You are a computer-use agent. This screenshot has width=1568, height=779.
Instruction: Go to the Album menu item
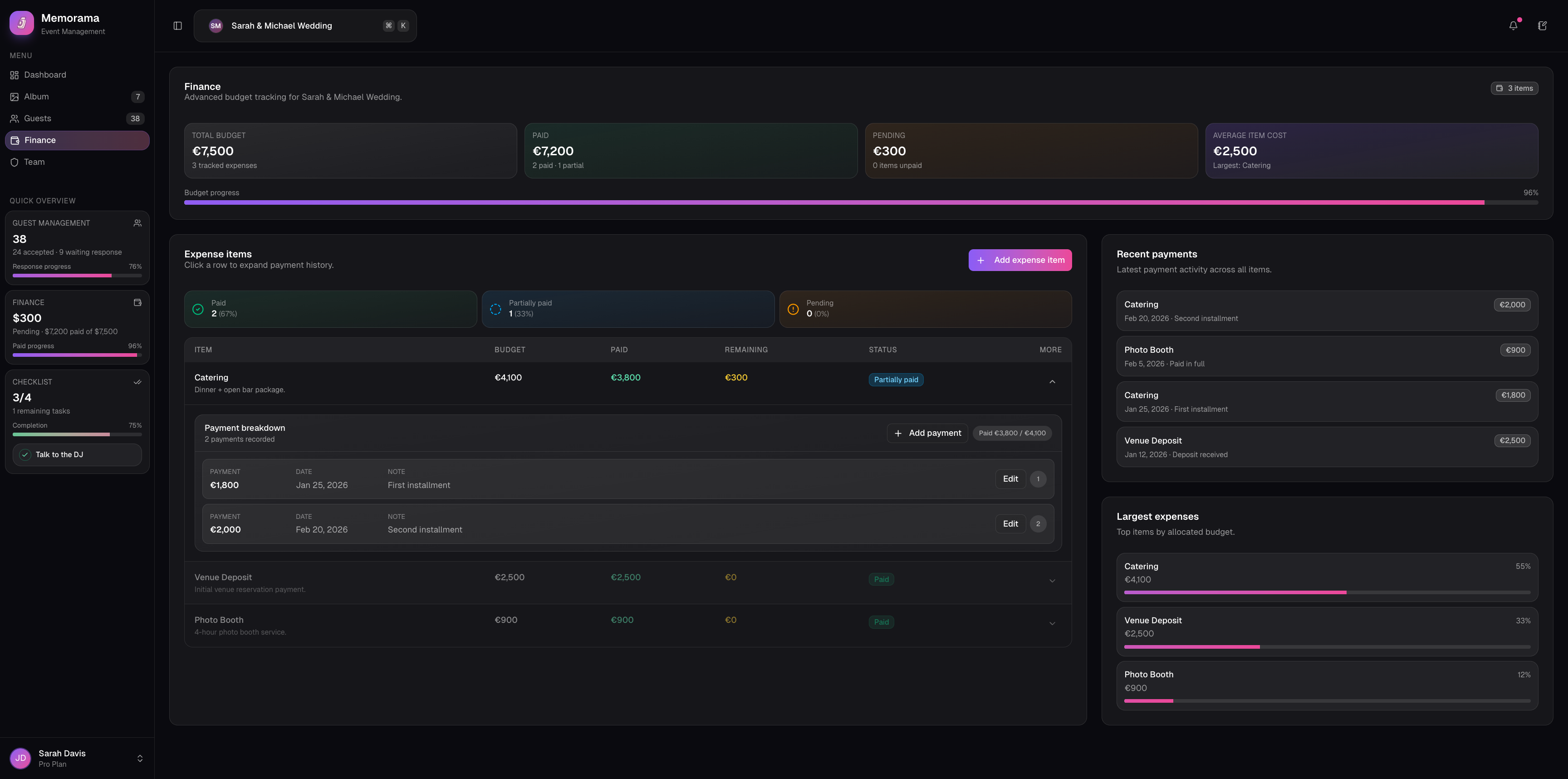77,97
